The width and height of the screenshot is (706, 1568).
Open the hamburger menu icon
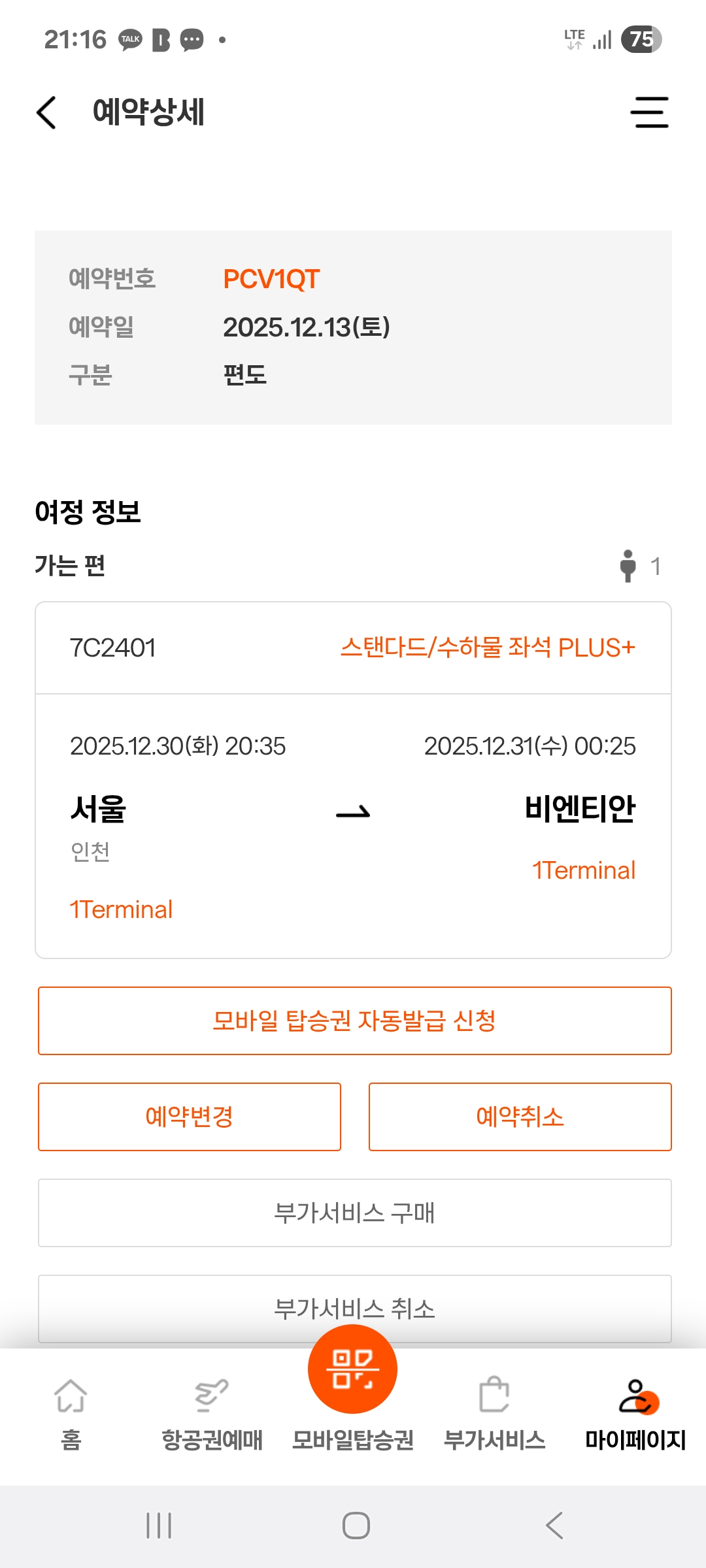click(x=649, y=112)
